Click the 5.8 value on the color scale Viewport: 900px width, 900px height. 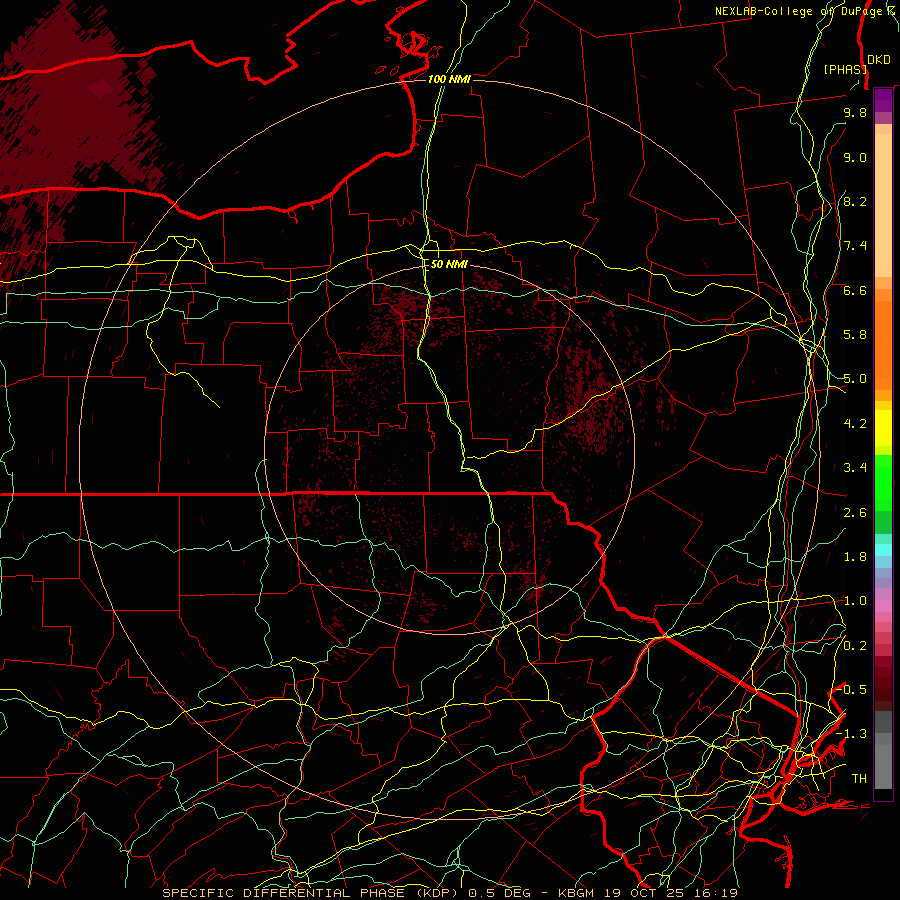(855, 335)
